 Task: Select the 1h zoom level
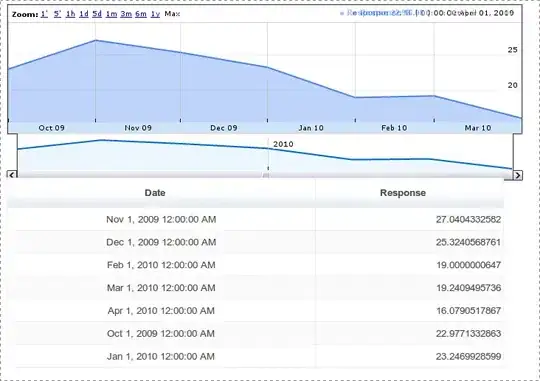pos(70,14)
